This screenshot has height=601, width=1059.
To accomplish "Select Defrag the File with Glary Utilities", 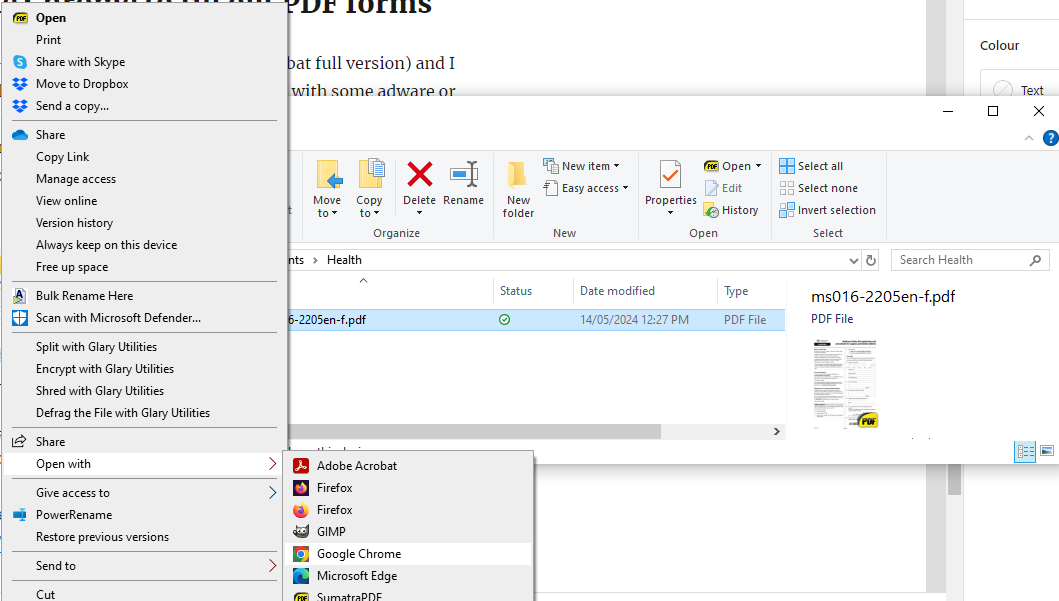I will point(144,413).
